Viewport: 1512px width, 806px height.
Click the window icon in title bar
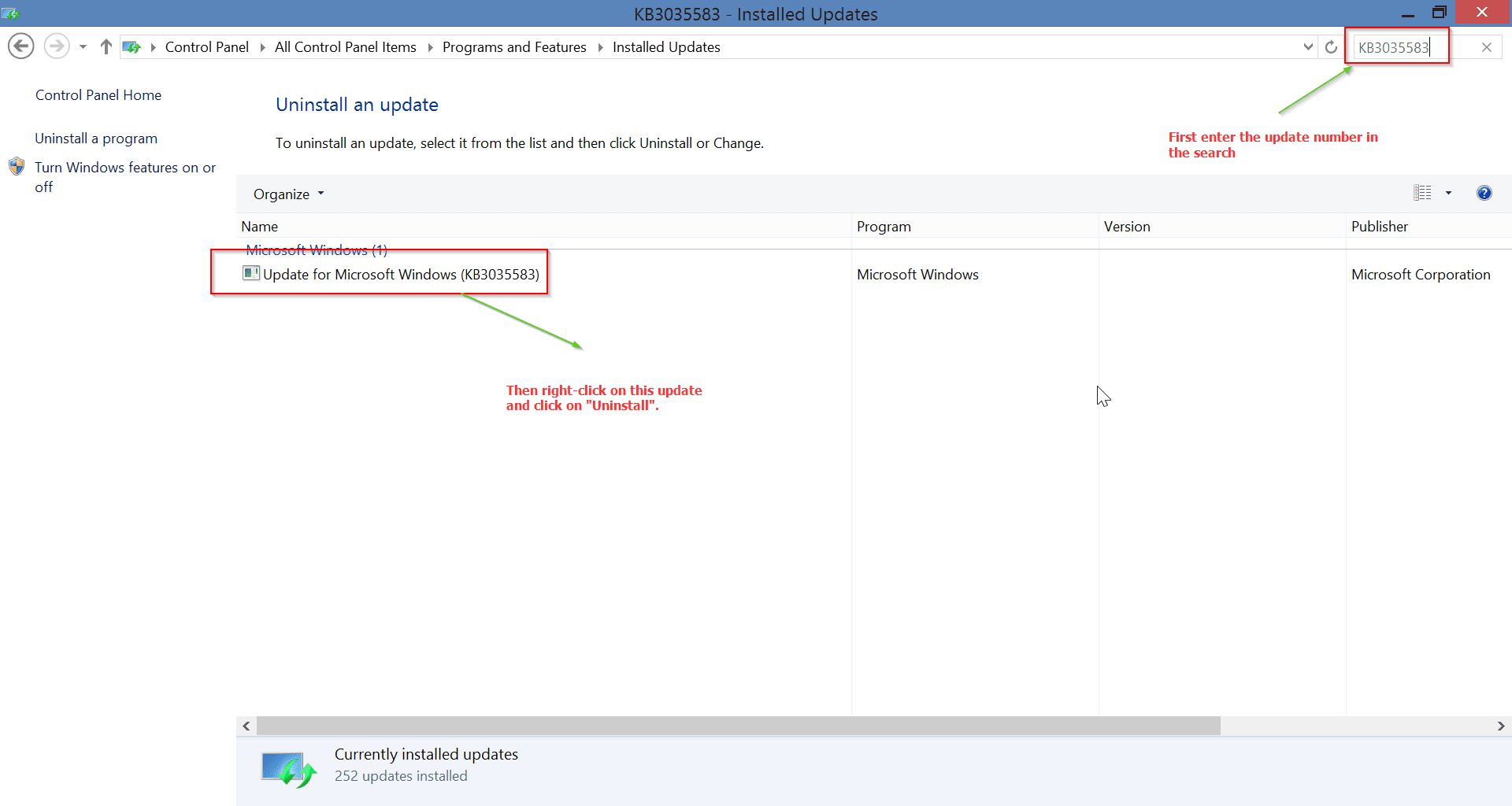10,13
